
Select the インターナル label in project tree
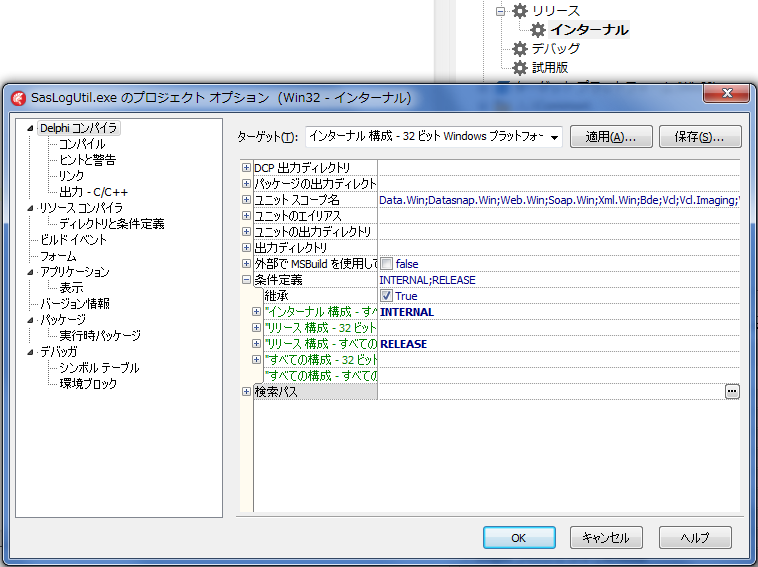point(589,30)
